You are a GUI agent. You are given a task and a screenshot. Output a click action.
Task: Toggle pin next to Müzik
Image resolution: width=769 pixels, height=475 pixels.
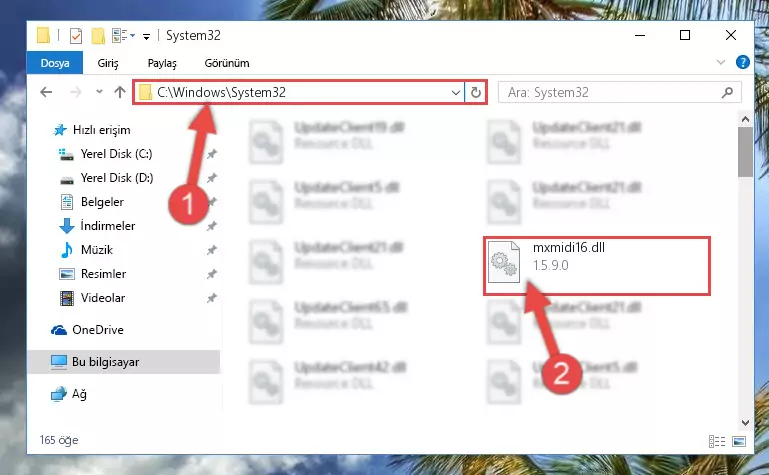[211, 250]
